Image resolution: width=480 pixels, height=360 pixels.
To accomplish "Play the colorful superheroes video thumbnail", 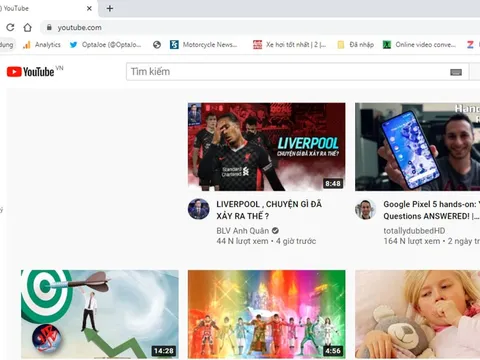I will pyautogui.click(x=266, y=314).
